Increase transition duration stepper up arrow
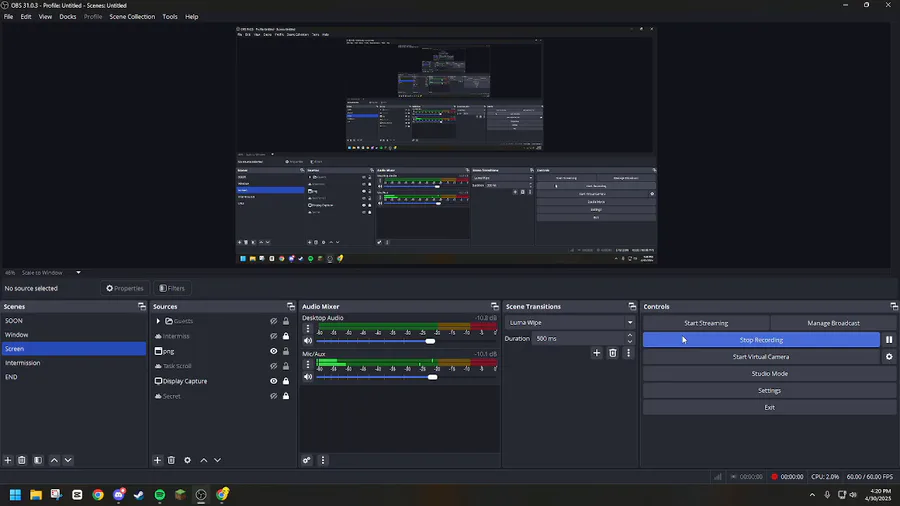 (x=630, y=335)
